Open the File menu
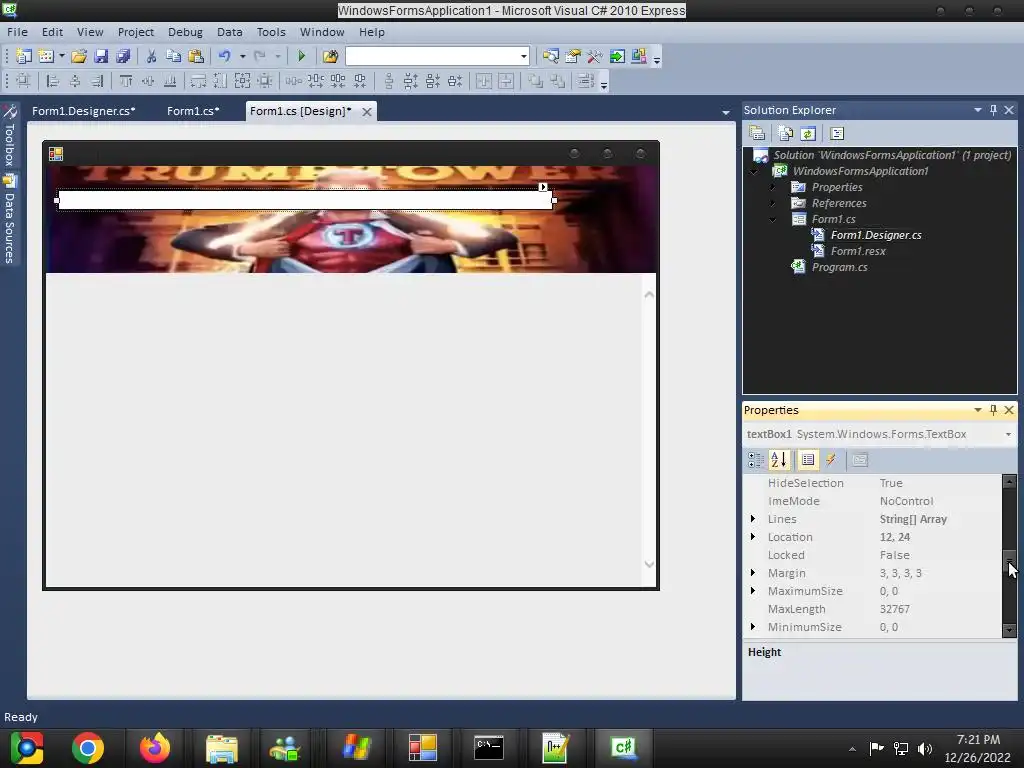This screenshot has width=1024, height=768. [x=17, y=32]
